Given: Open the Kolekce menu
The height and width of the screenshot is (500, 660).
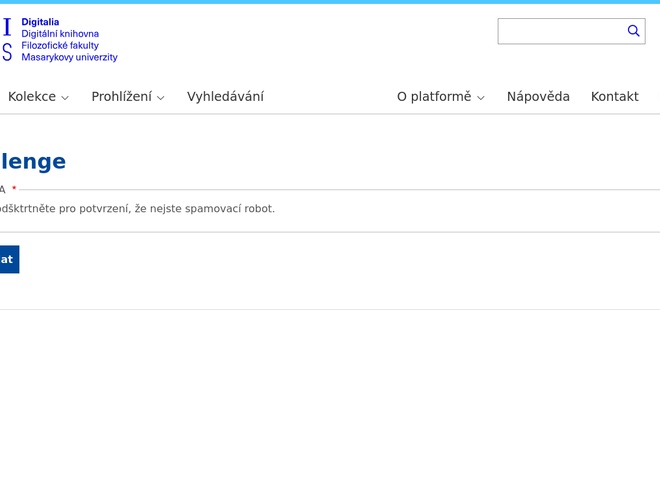Looking at the screenshot, I should [x=31, y=97].
